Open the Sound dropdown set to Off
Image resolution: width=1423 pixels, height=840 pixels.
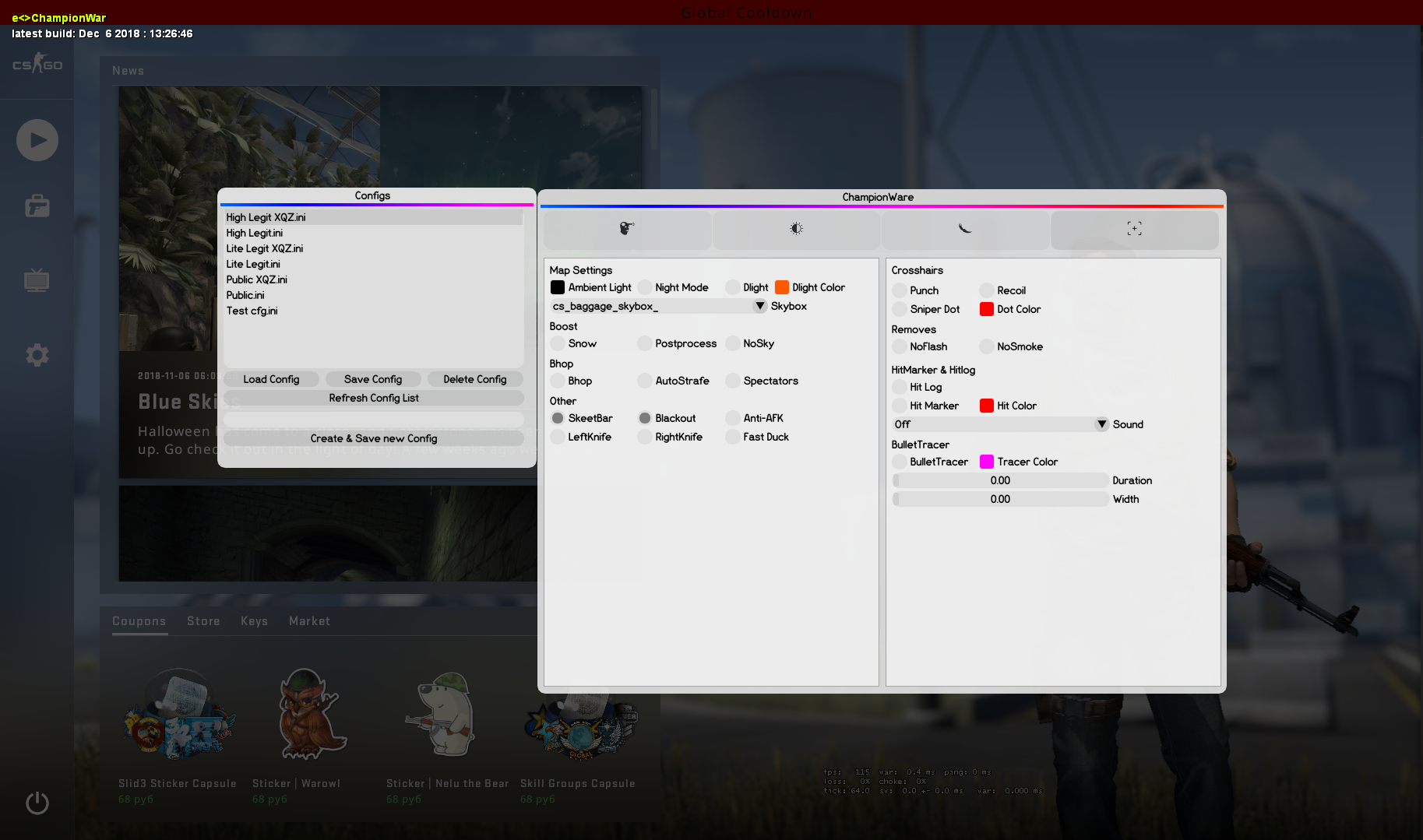(1001, 424)
